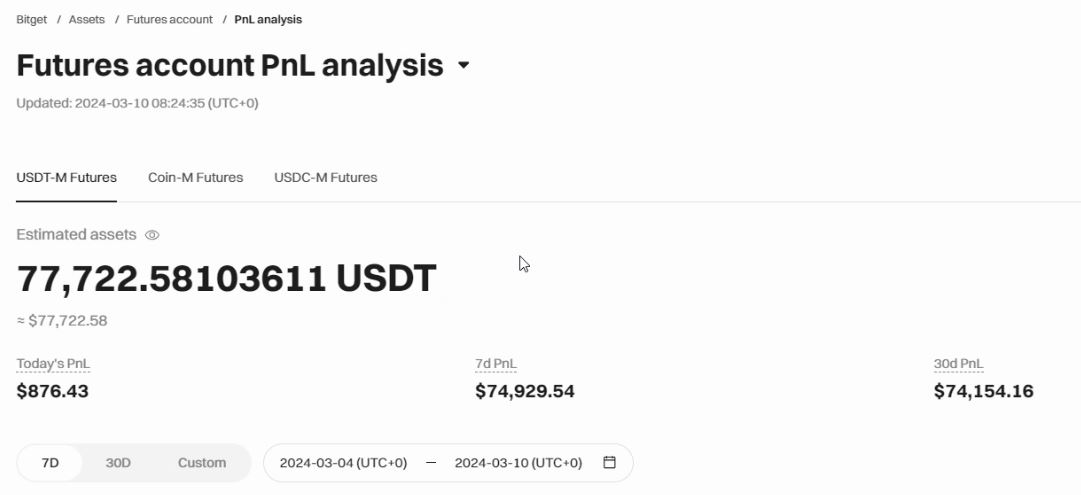This screenshot has height=495, width=1081.
Task: Choose the Custom range option
Action: [x=202, y=463]
